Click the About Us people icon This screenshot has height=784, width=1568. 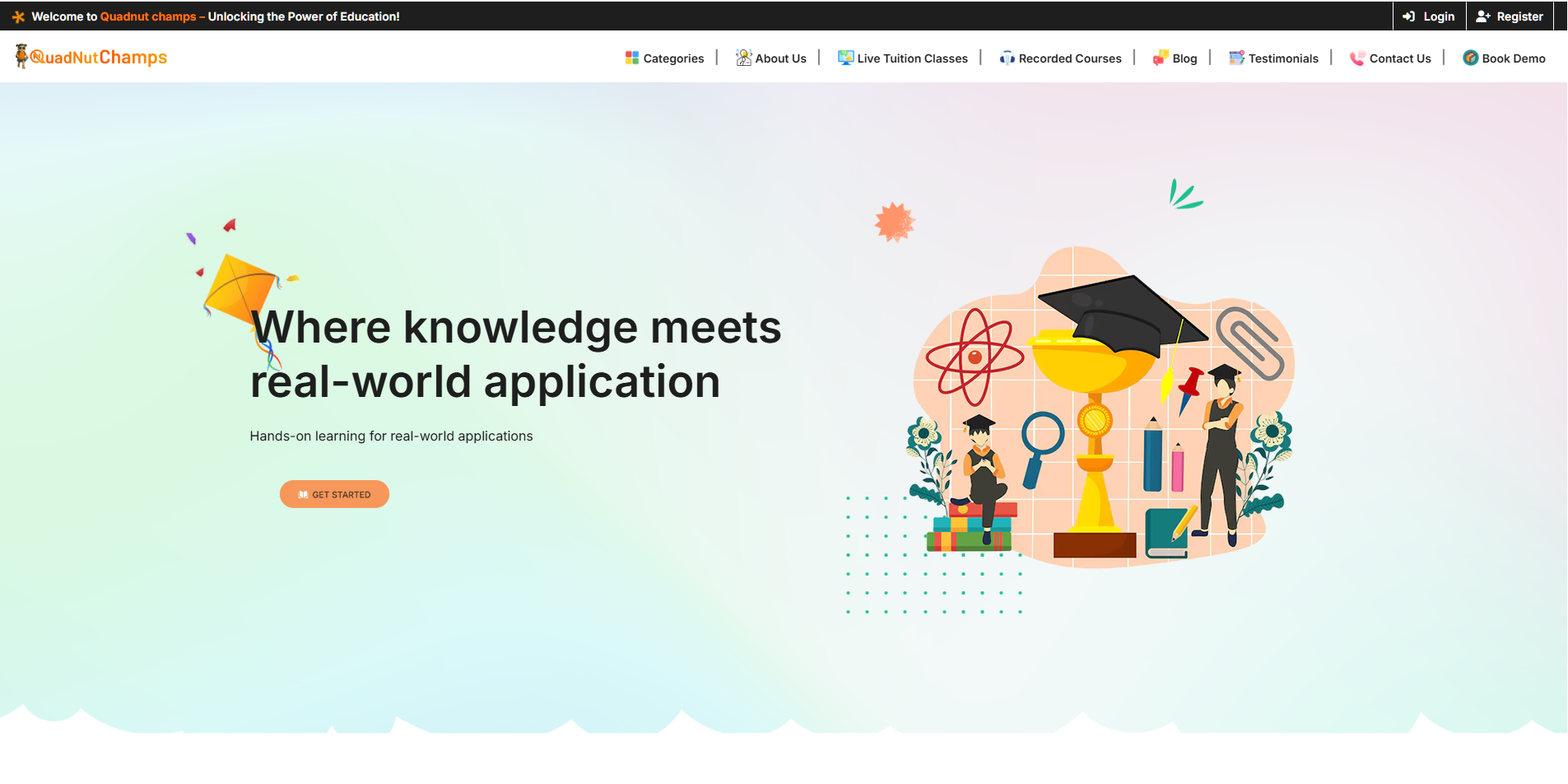tap(743, 58)
